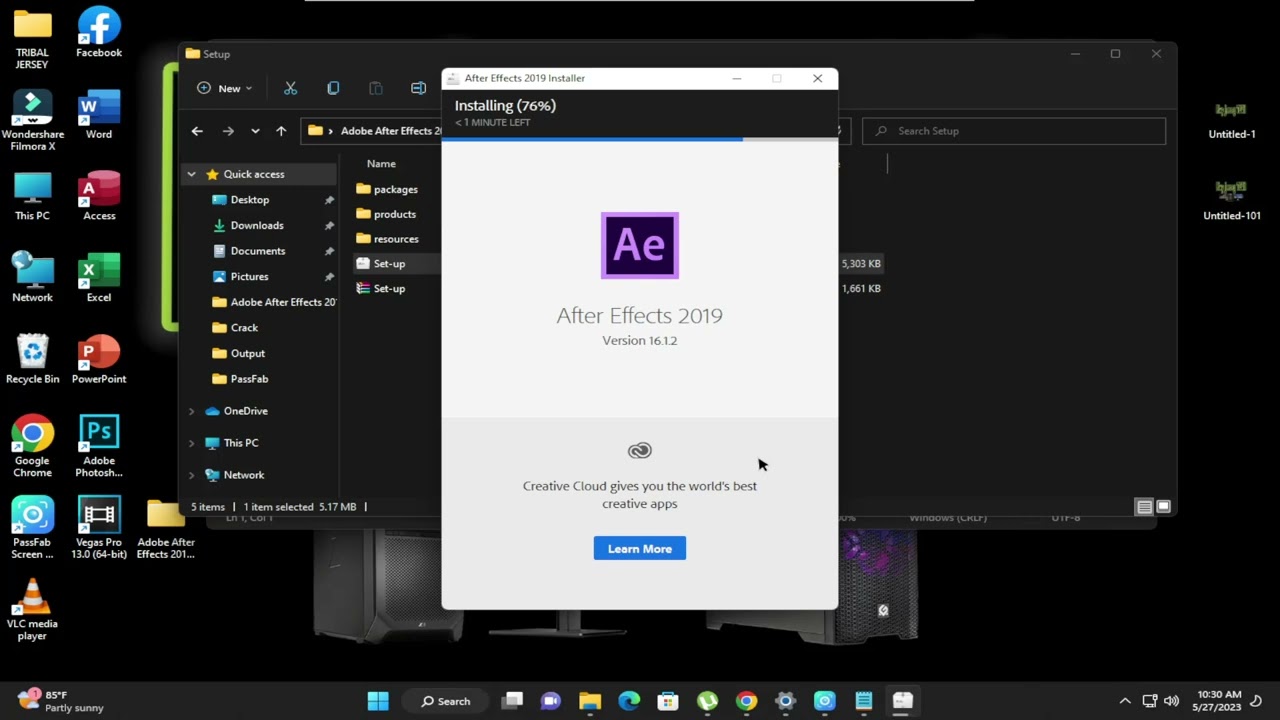Open Word desktop shortcut

[x=99, y=114]
